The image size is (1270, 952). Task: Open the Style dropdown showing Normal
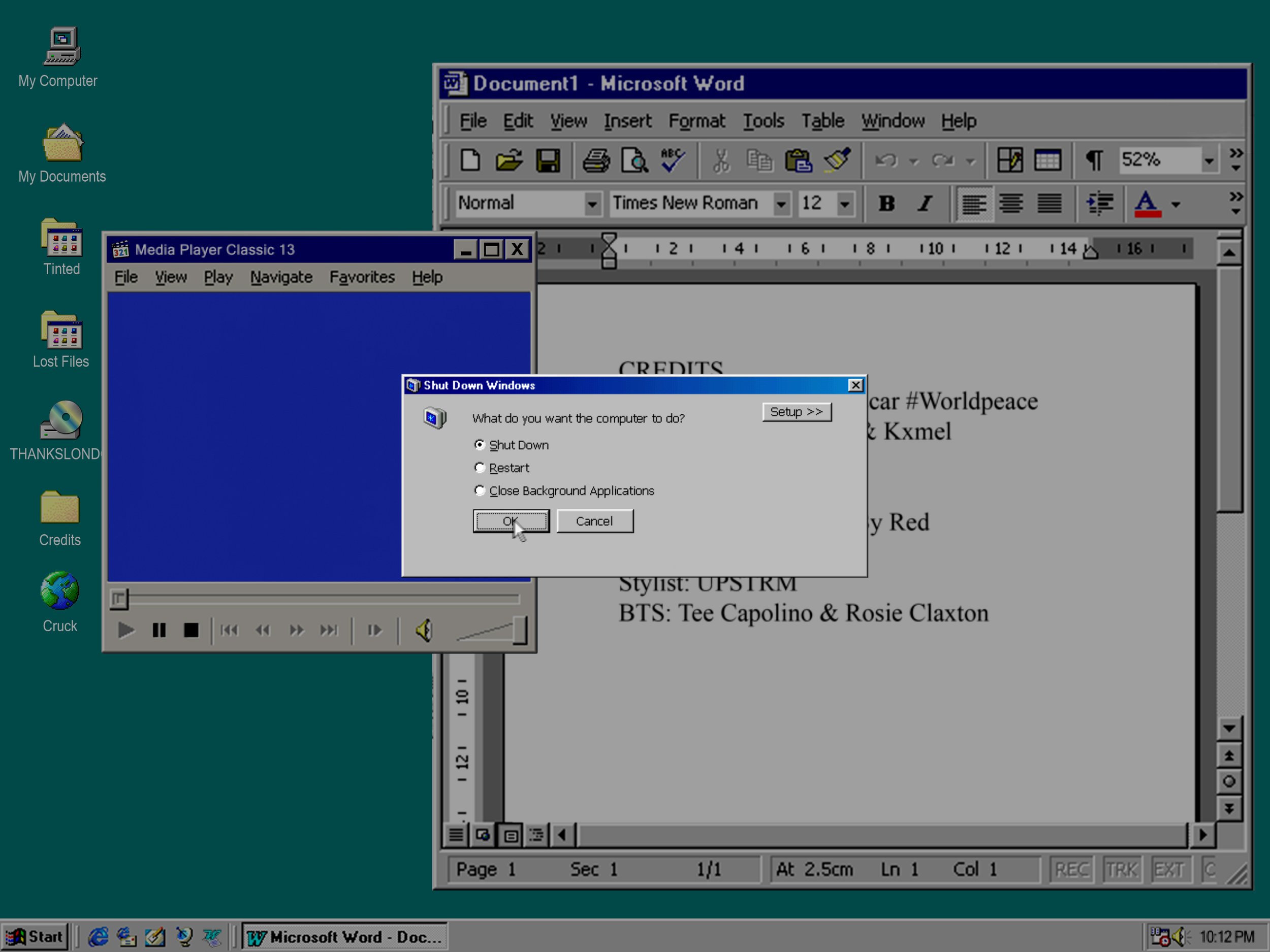point(592,203)
